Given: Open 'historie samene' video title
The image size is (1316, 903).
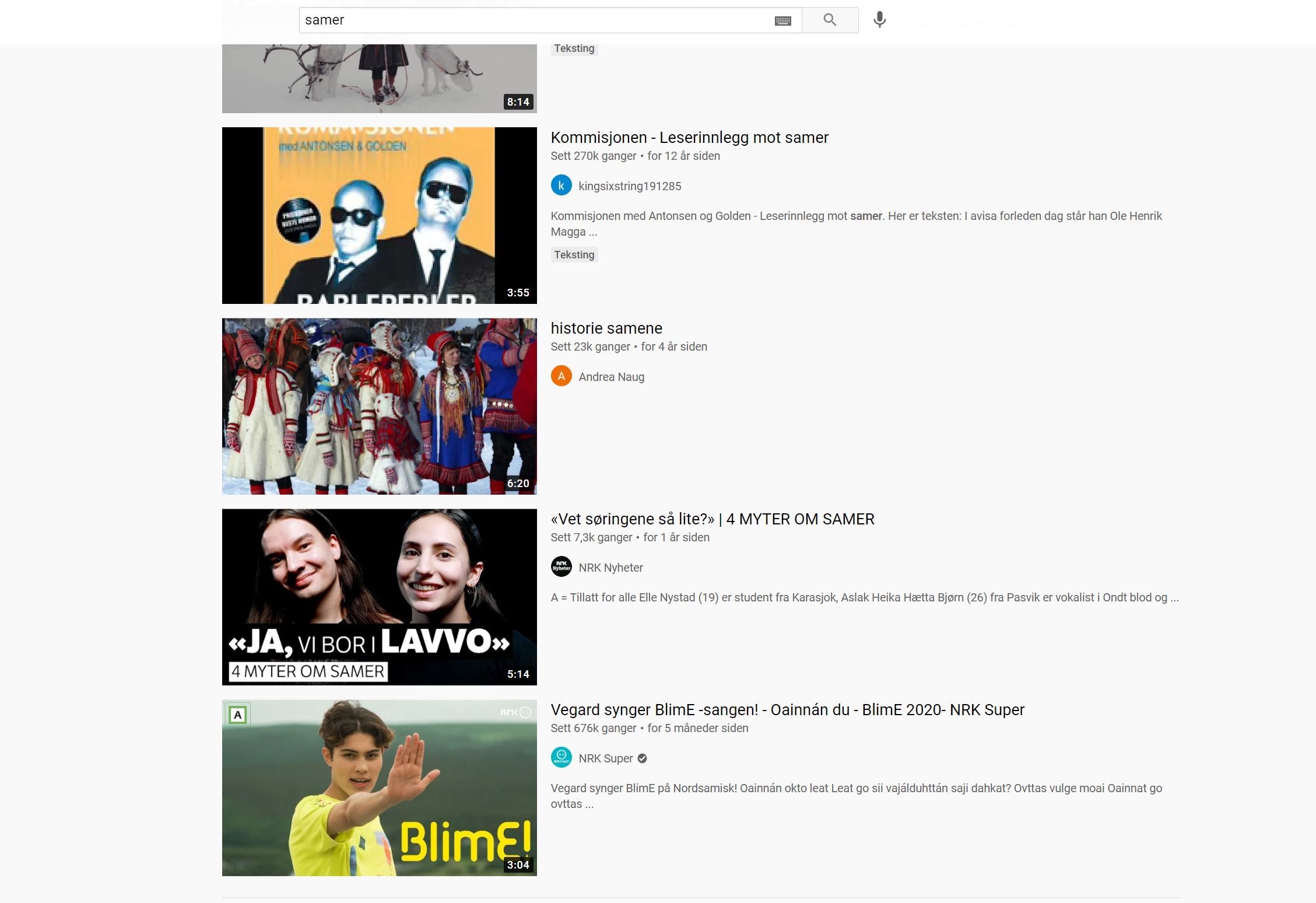Looking at the screenshot, I should (x=606, y=328).
